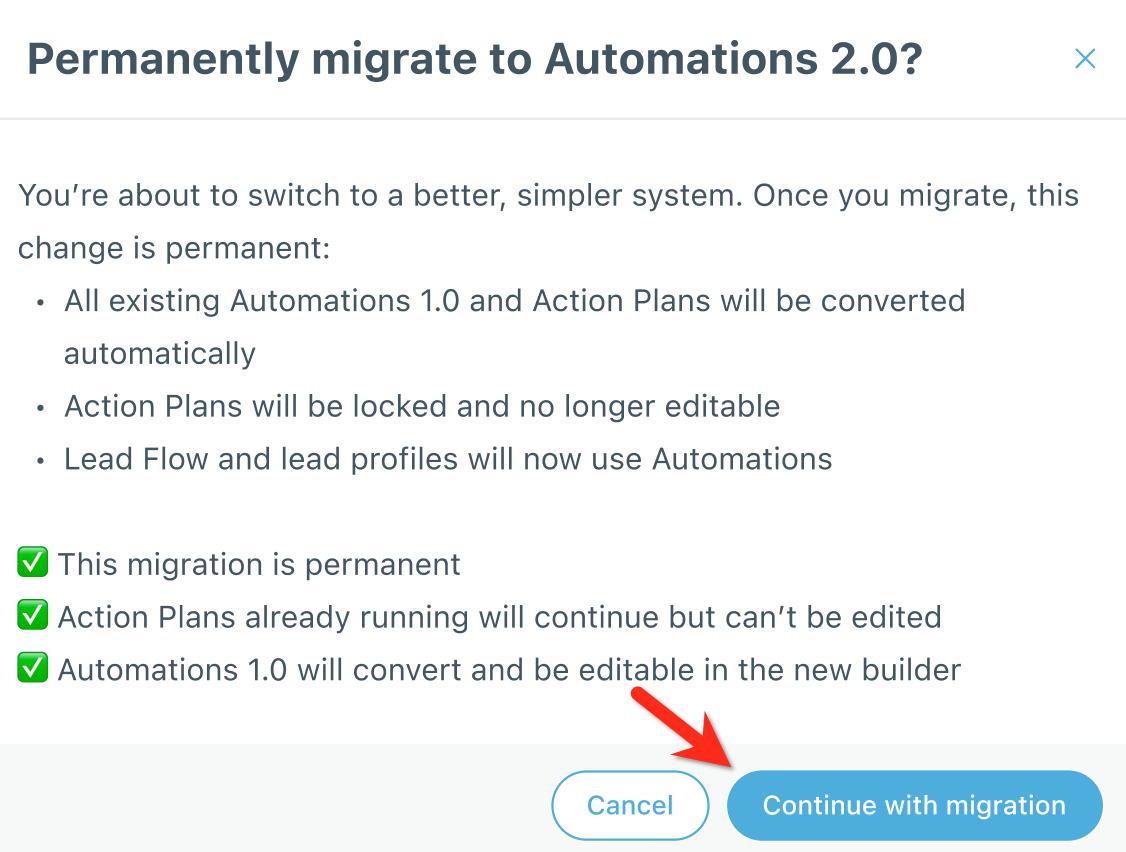Click the dialog title "Permanently migrate to Automations 2.0?"
This screenshot has height=852, width=1126.
pyautogui.click(x=474, y=60)
